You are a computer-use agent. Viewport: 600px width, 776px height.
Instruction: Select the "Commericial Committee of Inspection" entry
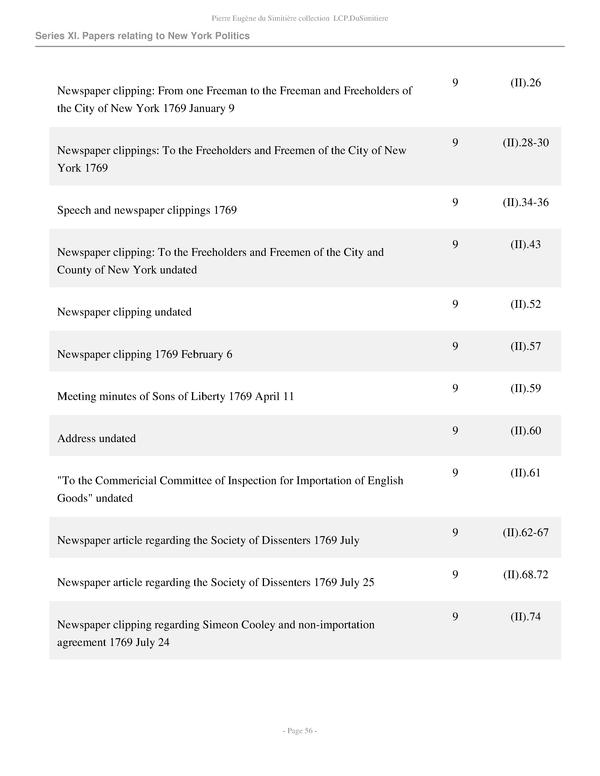(230, 489)
